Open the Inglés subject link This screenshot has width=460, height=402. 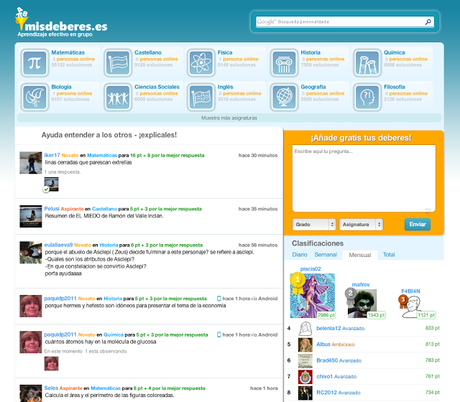pos(225,87)
